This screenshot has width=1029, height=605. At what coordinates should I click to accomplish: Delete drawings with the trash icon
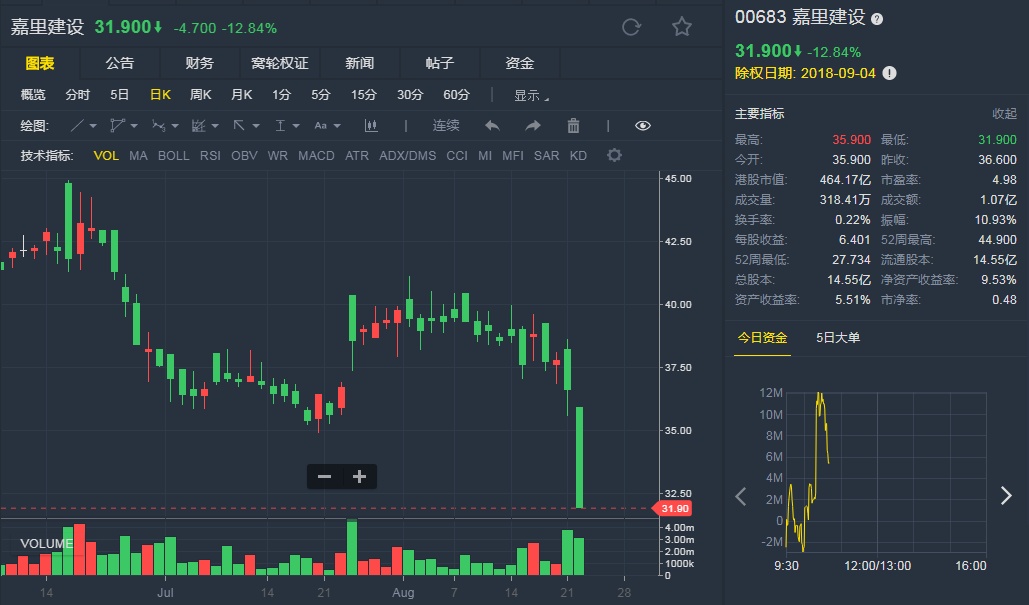573,126
